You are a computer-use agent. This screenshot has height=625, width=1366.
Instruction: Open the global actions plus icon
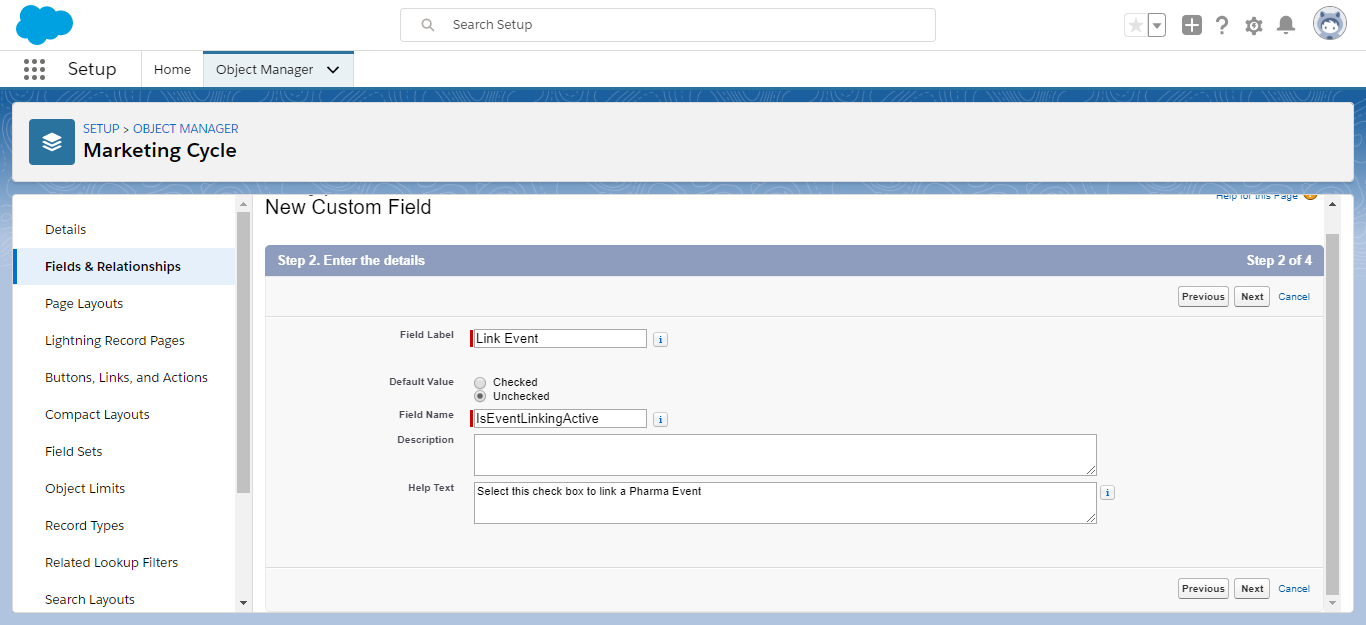[1191, 25]
